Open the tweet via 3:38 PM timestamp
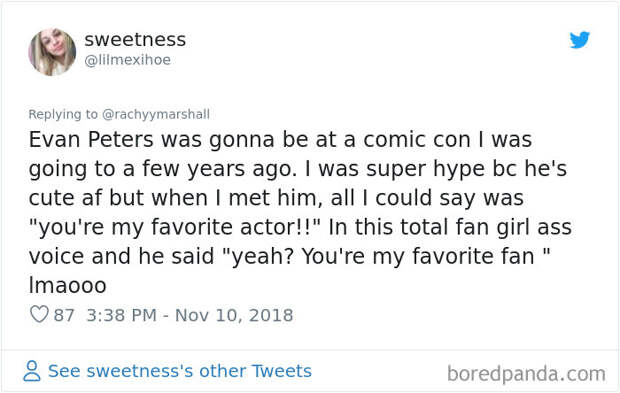This screenshot has height=393, width=620. tap(121, 315)
